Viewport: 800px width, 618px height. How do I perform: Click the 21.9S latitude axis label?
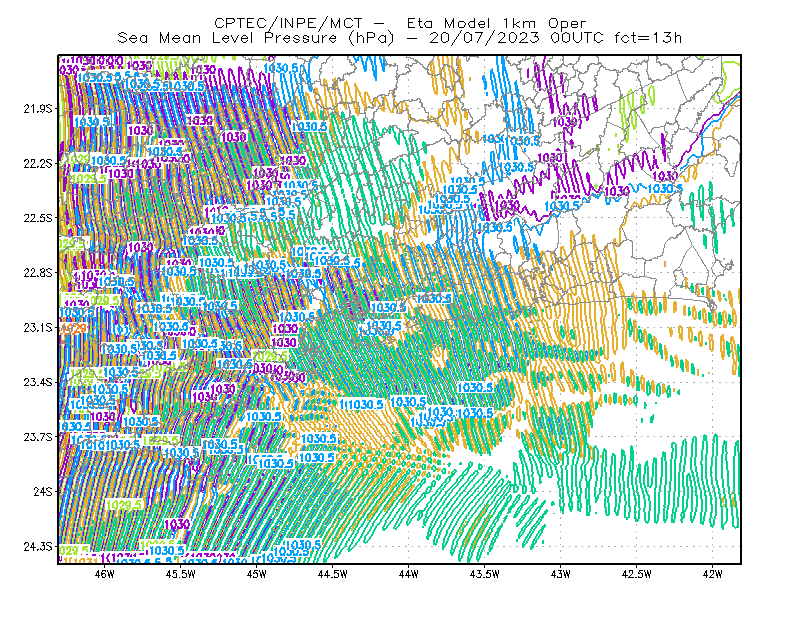38,109
